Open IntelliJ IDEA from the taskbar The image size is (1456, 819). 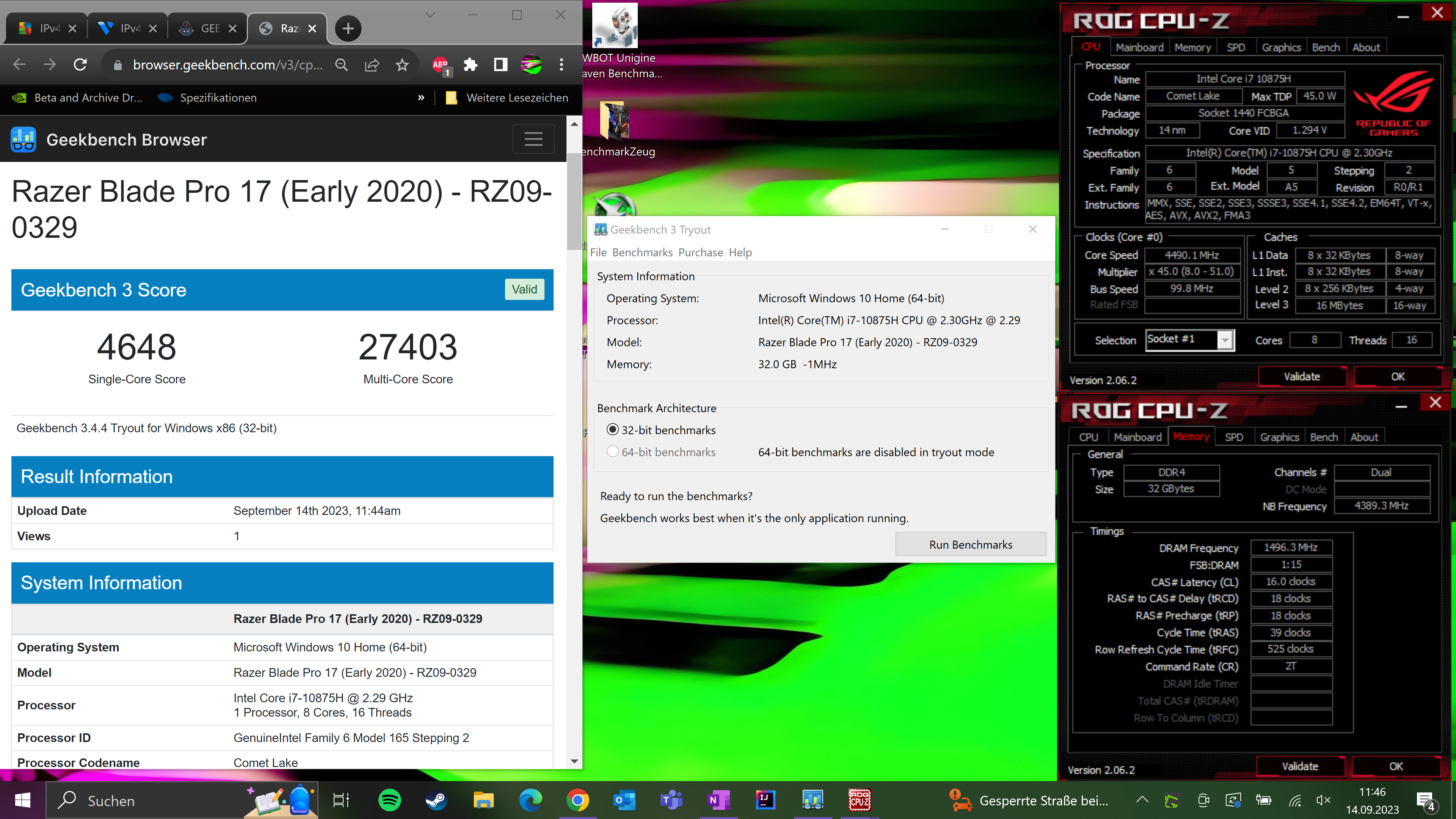pyautogui.click(x=765, y=800)
